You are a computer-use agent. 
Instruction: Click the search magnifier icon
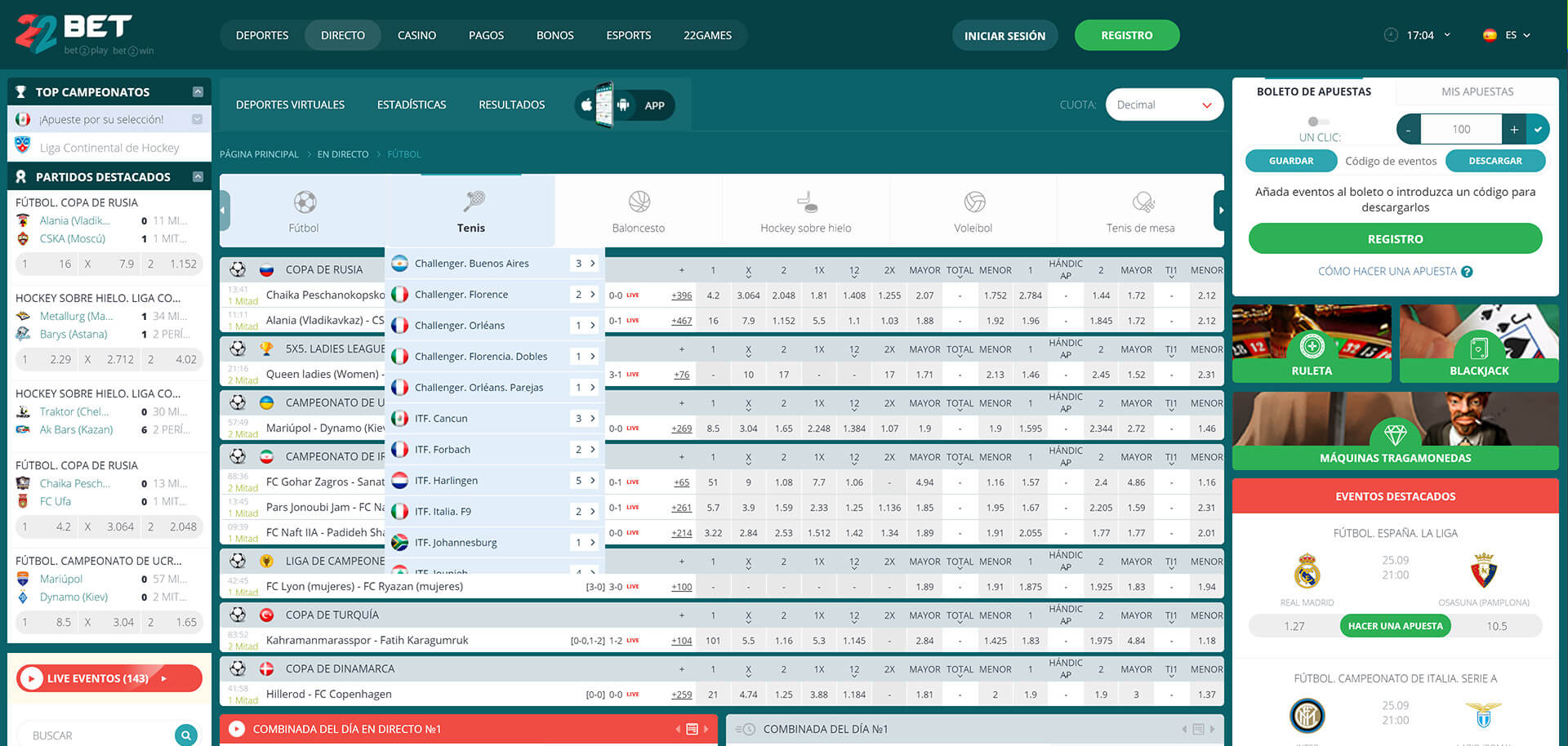click(186, 735)
